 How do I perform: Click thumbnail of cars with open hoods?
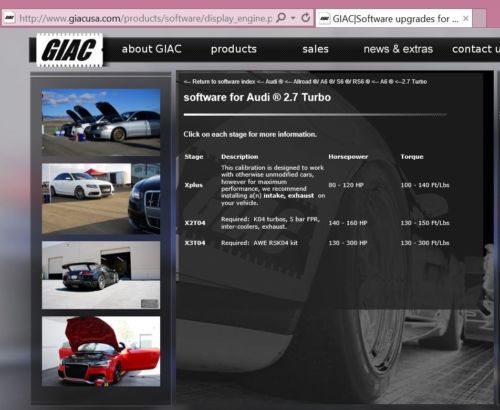pyautogui.click(x=101, y=122)
